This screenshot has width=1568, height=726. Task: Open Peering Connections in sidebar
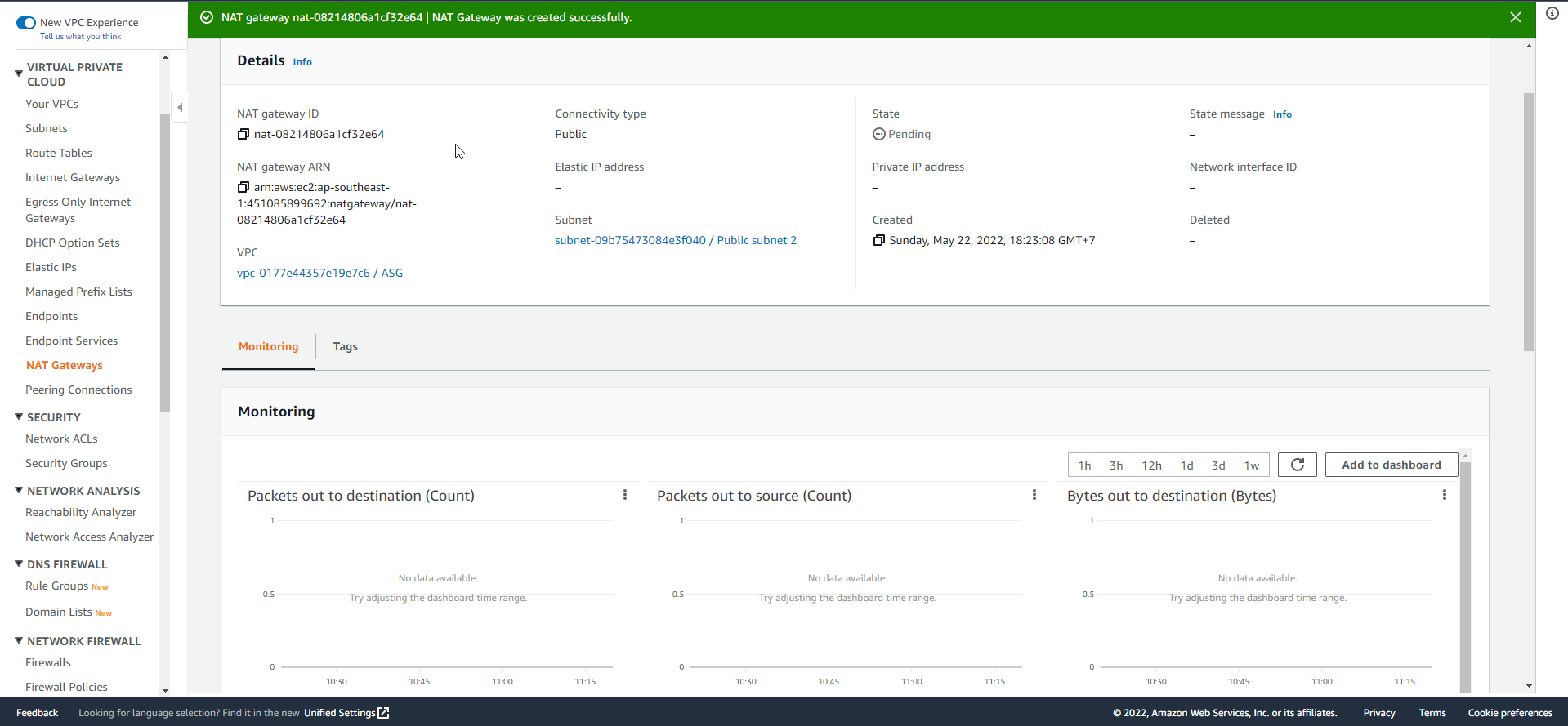(78, 390)
